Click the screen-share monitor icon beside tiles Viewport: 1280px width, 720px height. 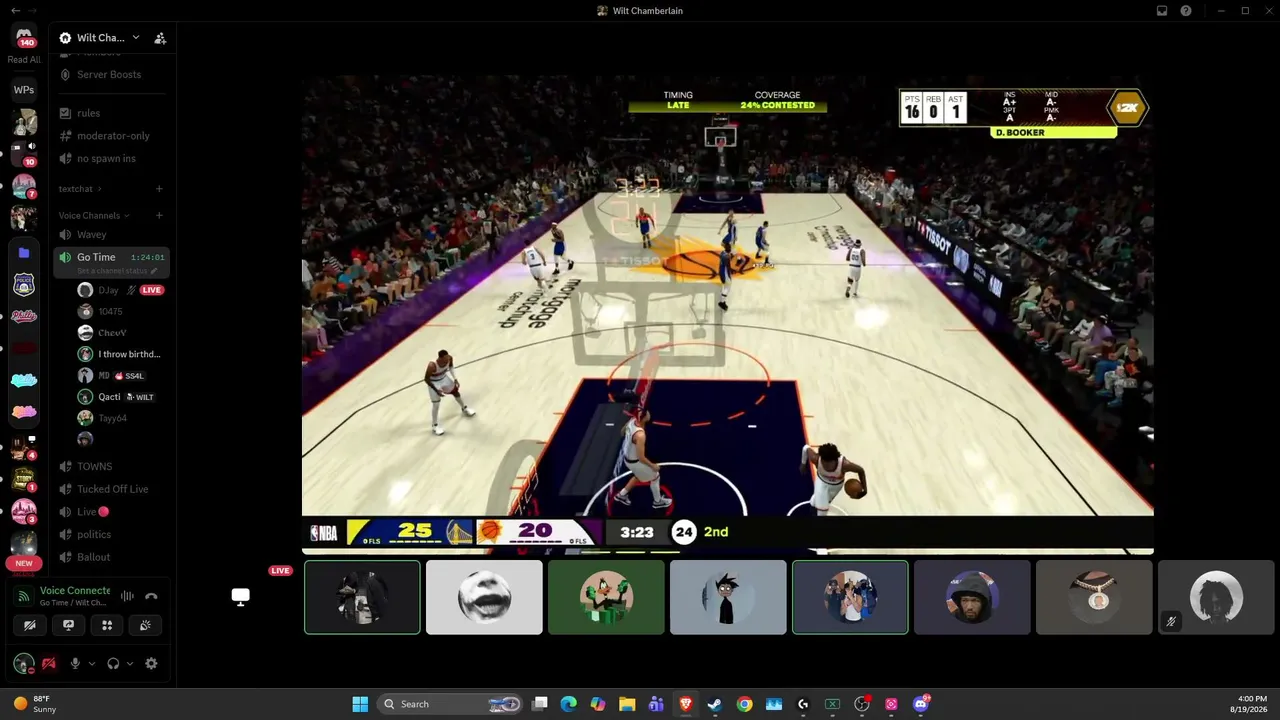pos(240,597)
